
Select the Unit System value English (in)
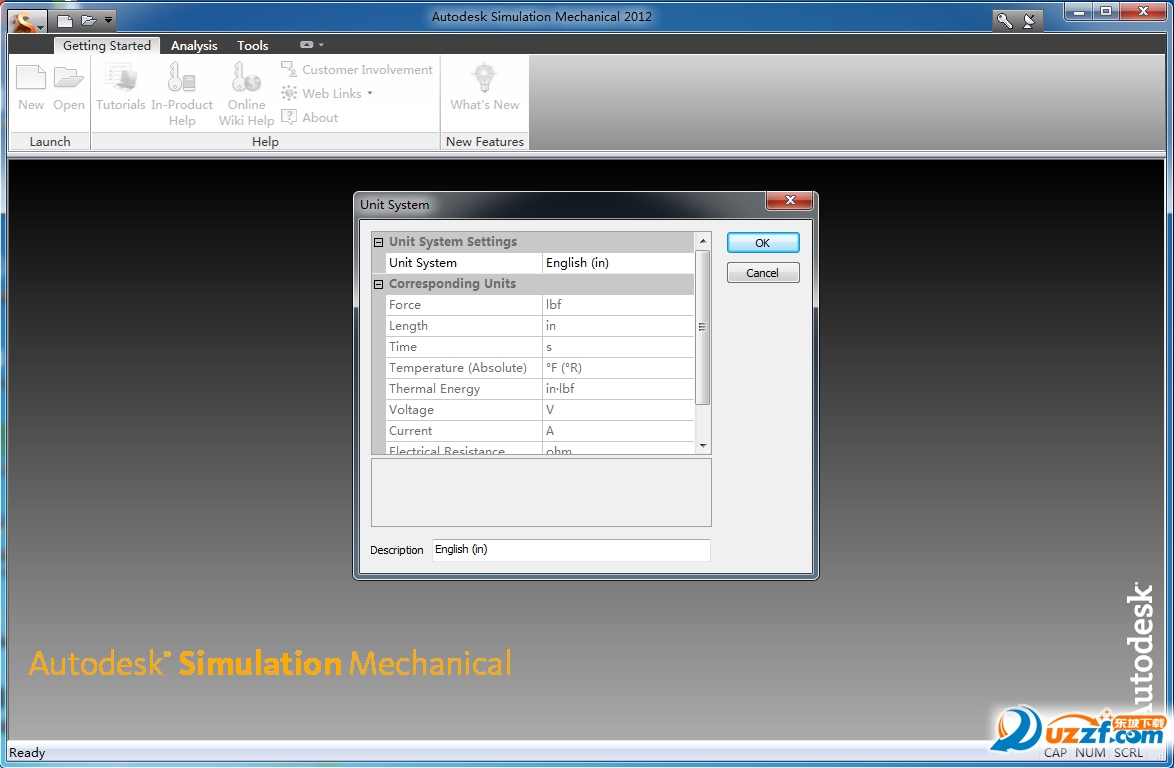click(618, 263)
